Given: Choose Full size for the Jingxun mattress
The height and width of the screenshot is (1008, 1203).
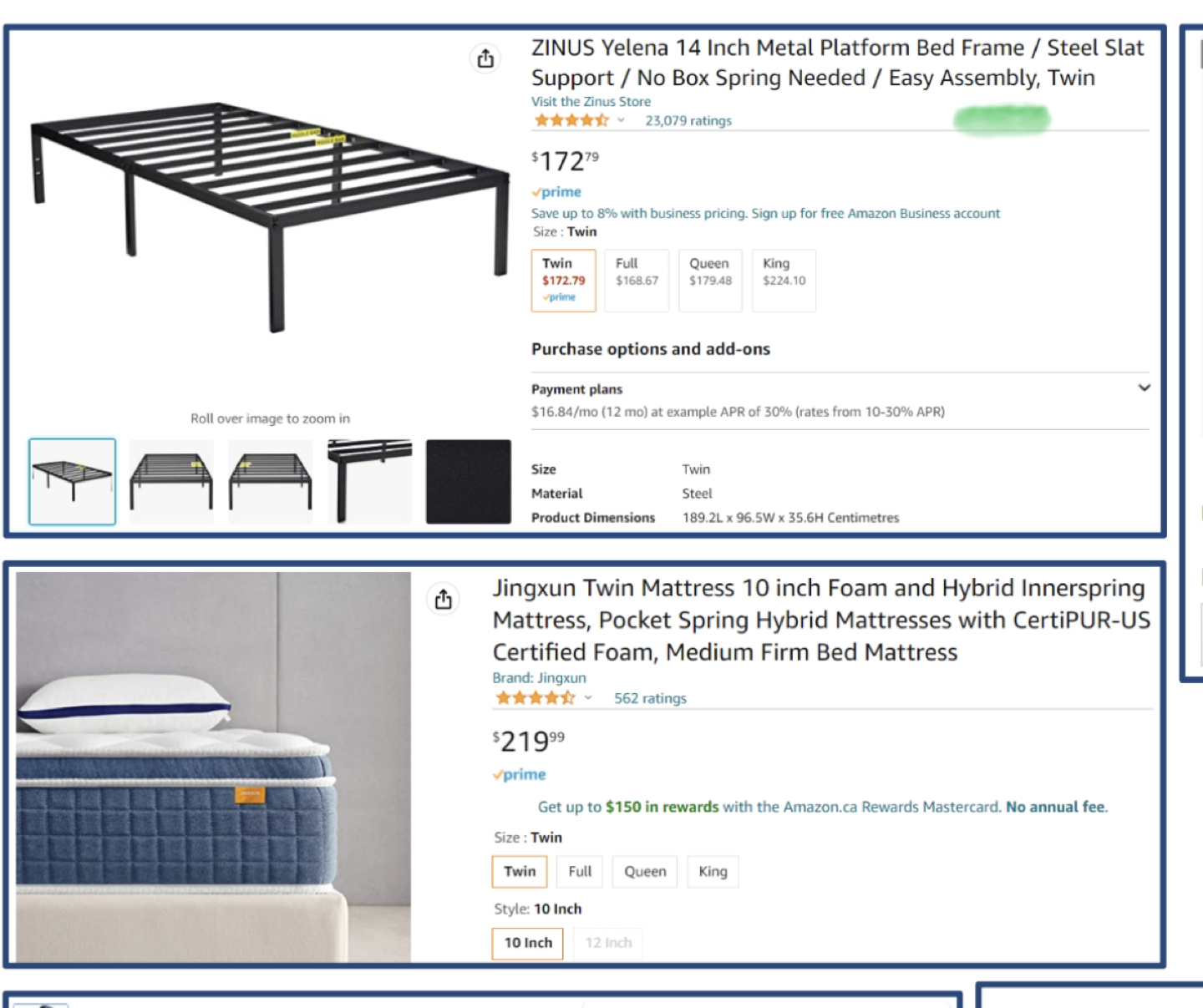Looking at the screenshot, I should click(580, 872).
